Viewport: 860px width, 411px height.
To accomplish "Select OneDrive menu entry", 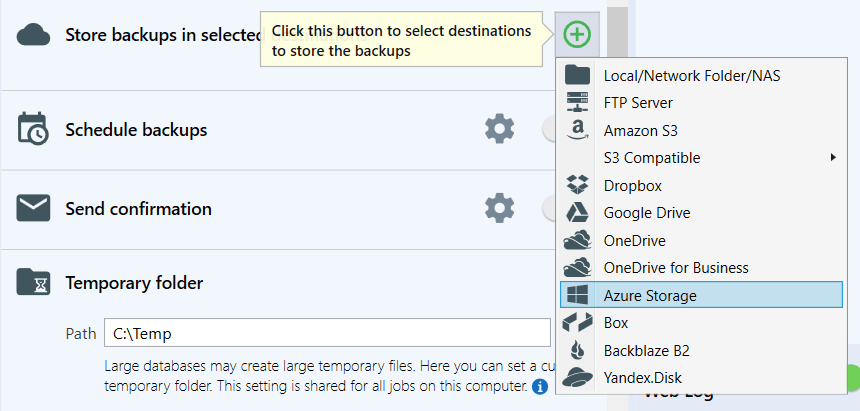I will click(701, 240).
